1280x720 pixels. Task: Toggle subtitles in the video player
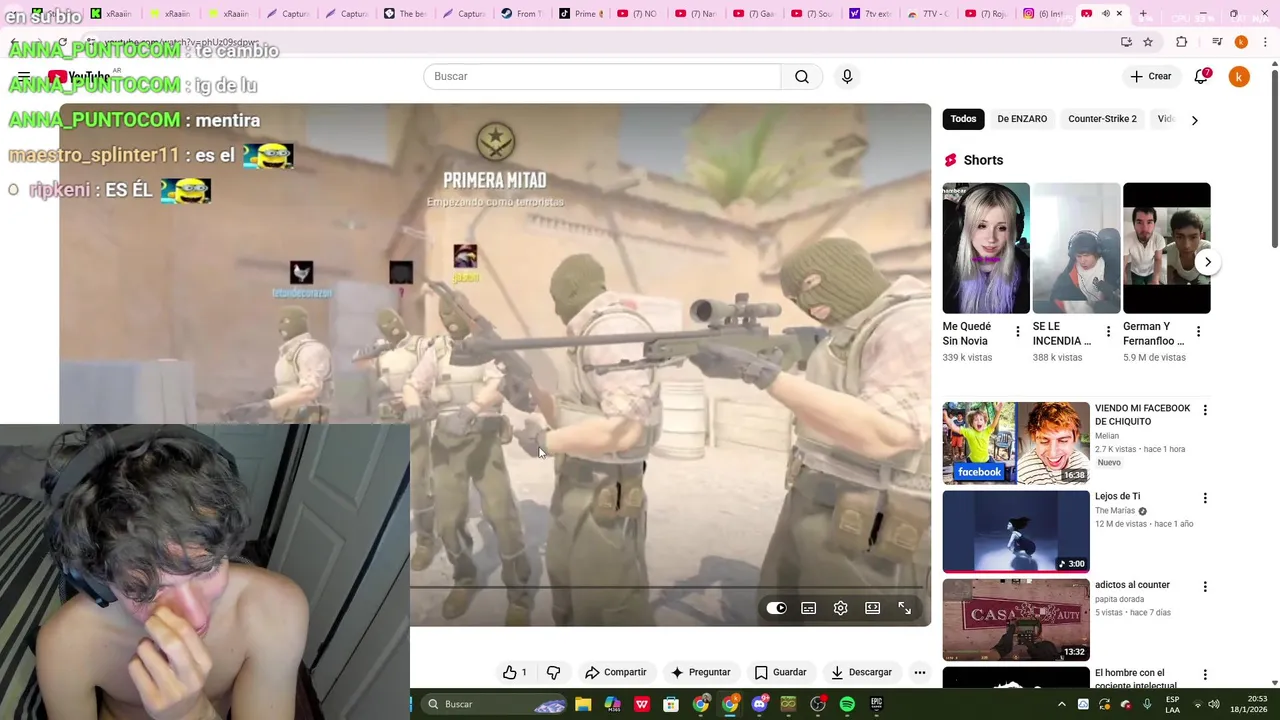click(x=808, y=608)
